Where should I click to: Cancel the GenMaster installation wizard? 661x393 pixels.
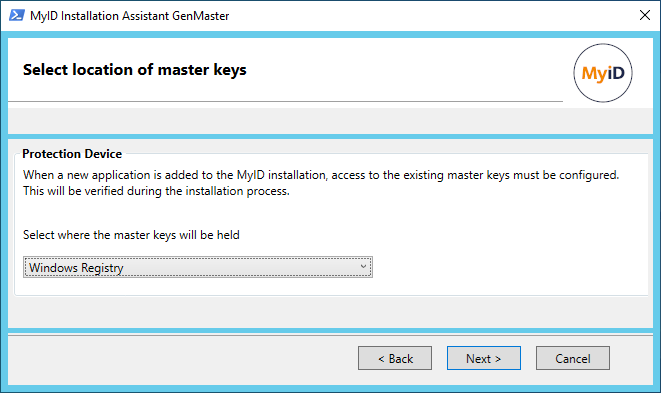coord(572,358)
